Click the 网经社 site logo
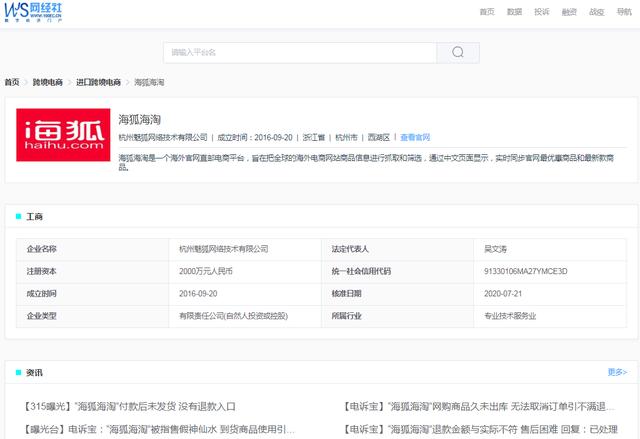 33,12
